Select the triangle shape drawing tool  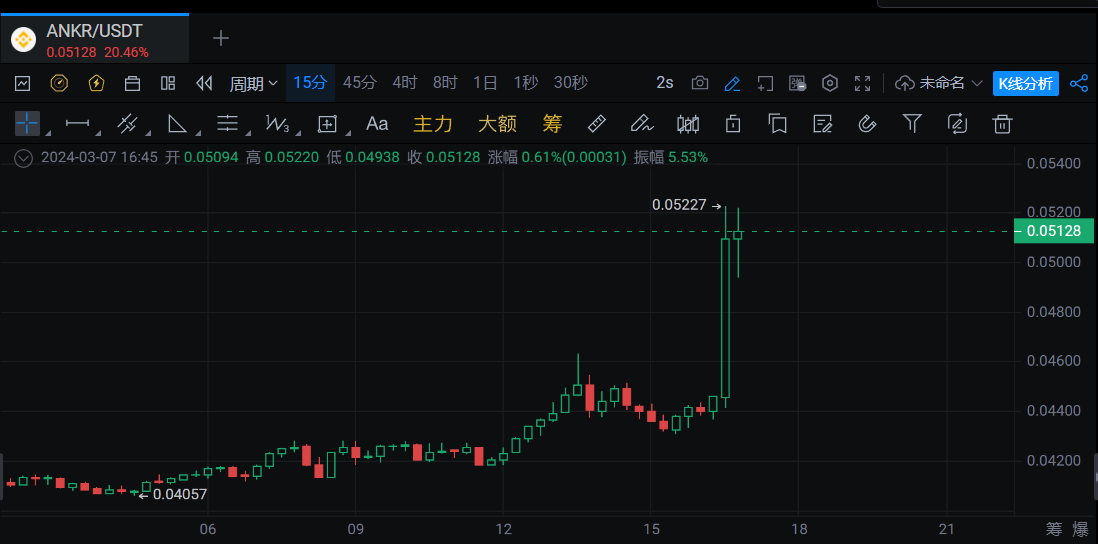[177, 123]
